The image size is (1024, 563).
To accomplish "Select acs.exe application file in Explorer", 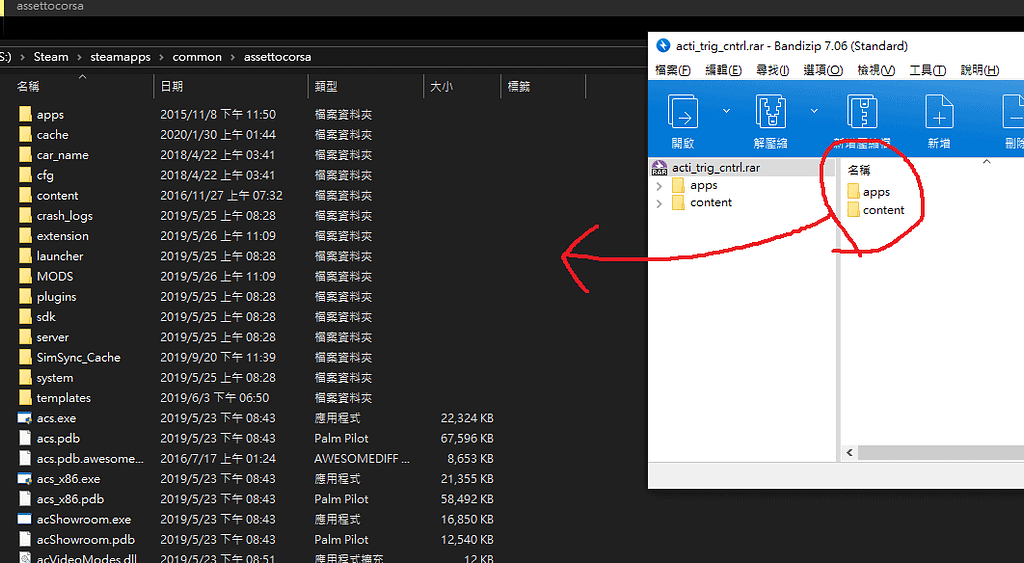I will (56, 418).
